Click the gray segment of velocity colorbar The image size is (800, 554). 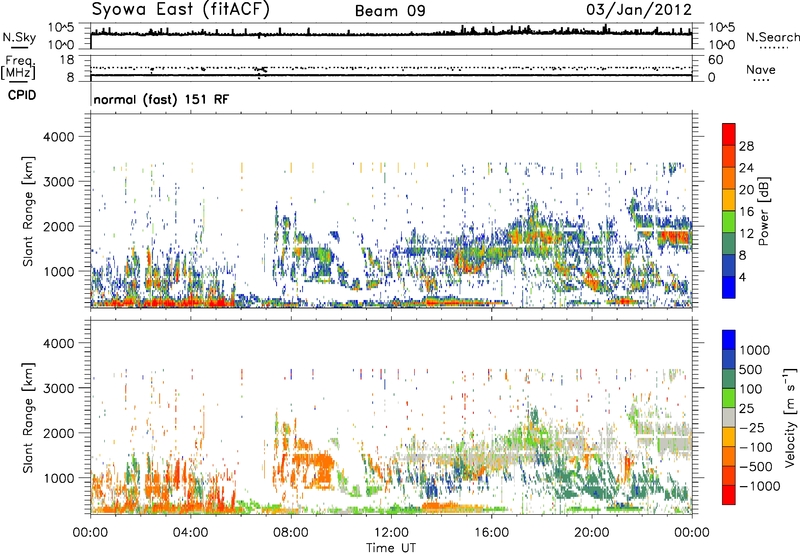tap(729, 418)
